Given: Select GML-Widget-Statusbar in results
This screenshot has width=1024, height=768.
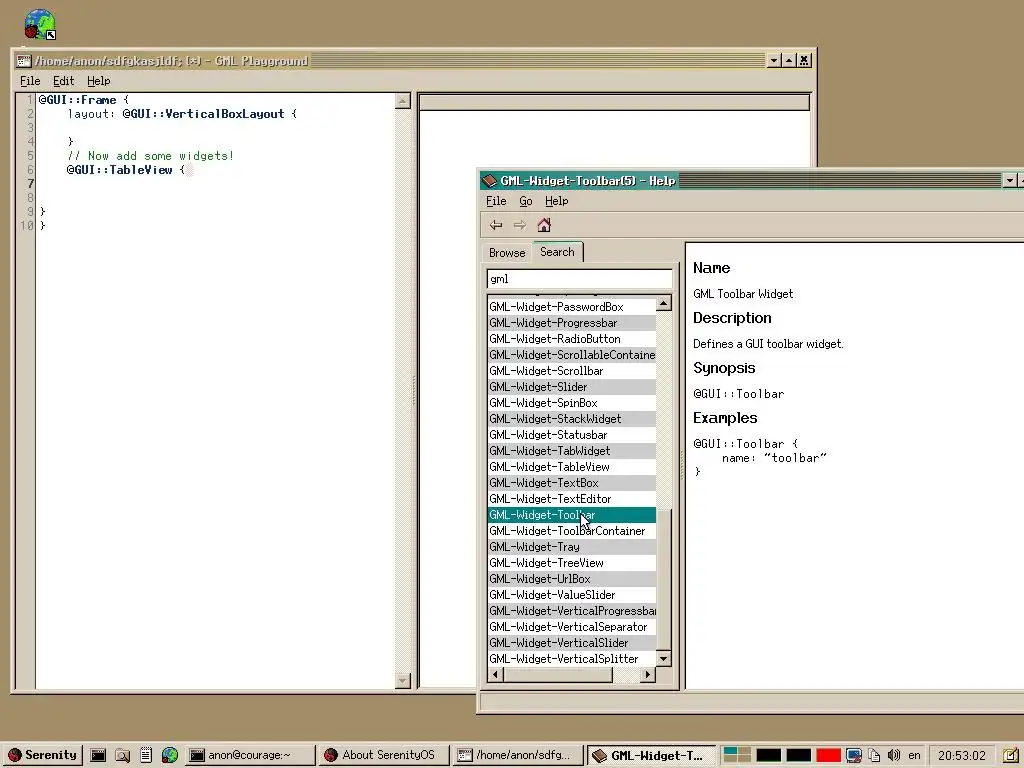Looking at the screenshot, I should [571, 435].
